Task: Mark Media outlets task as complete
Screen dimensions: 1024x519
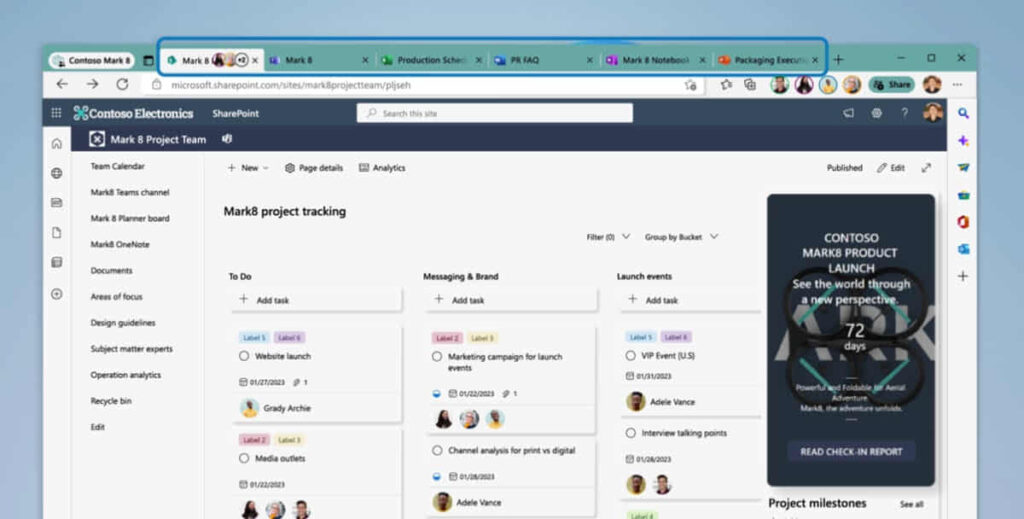Action: pyautogui.click(x=244, y=458)
